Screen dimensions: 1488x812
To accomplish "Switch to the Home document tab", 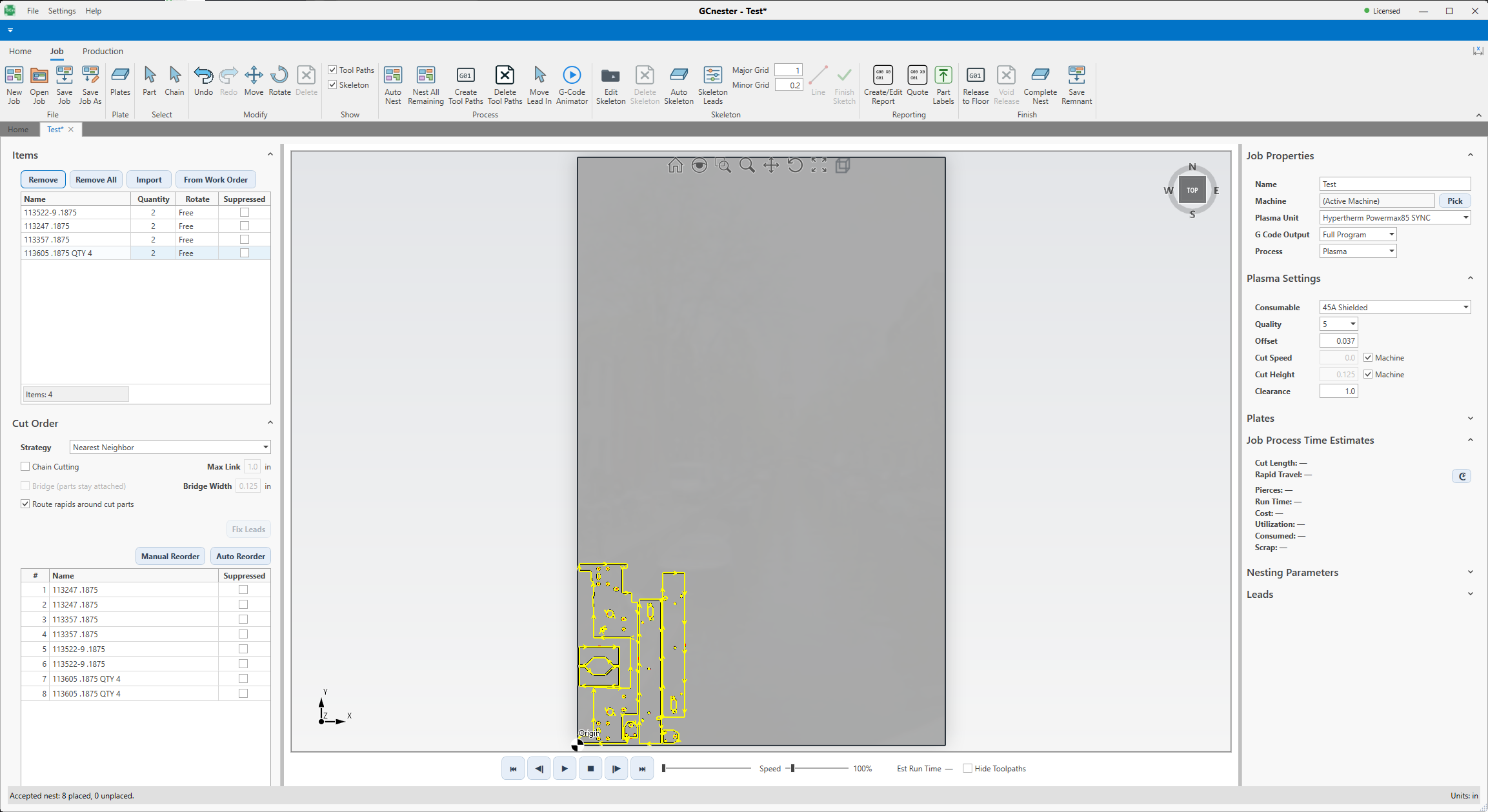I will coord(18,129).
